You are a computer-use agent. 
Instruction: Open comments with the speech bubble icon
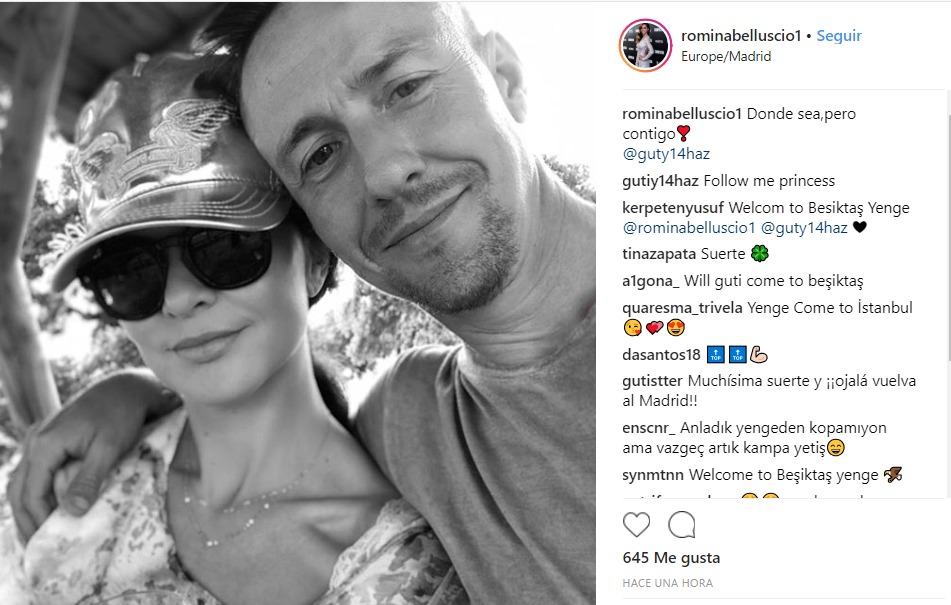[x=682, y=525]
